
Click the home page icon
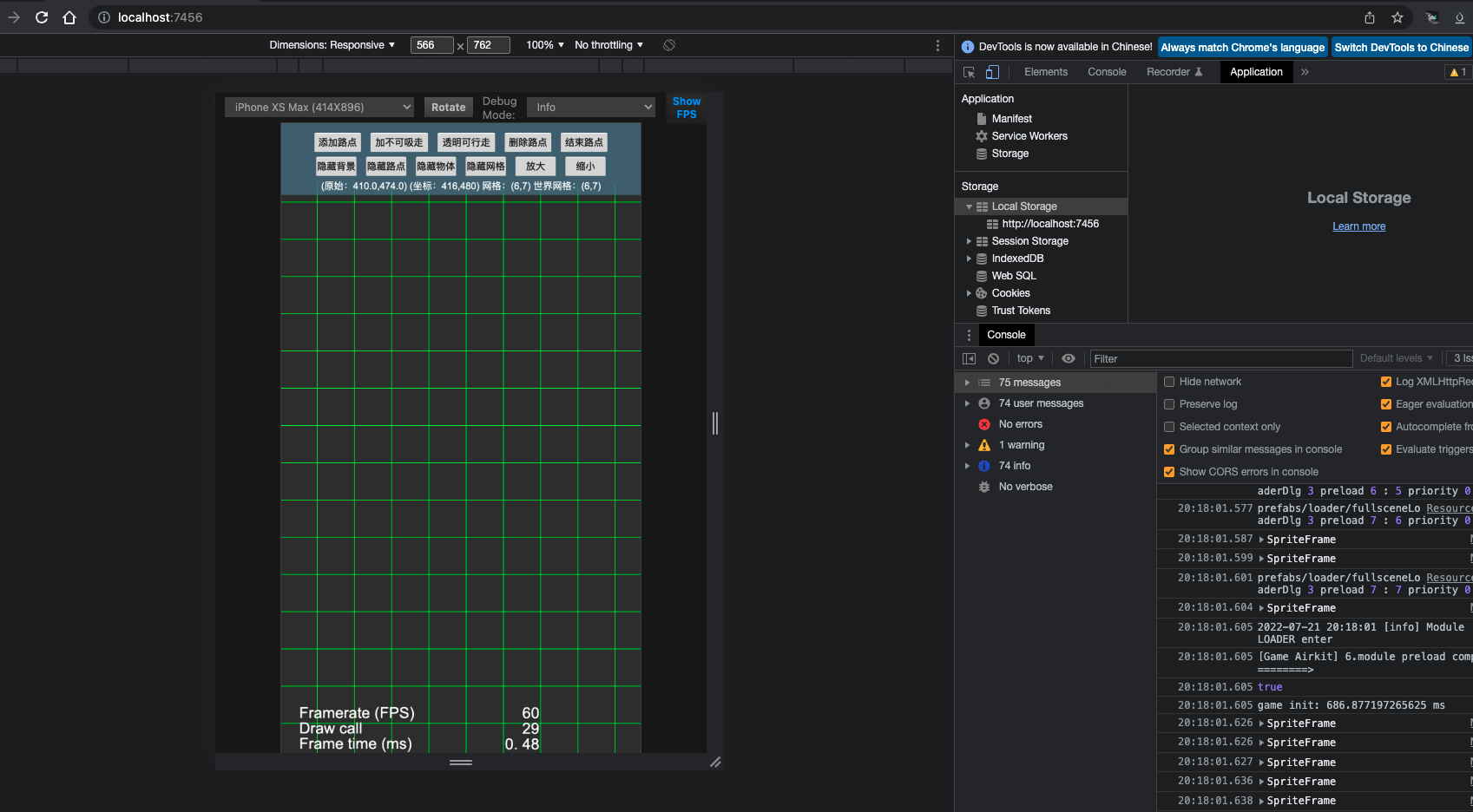[69, 17]
